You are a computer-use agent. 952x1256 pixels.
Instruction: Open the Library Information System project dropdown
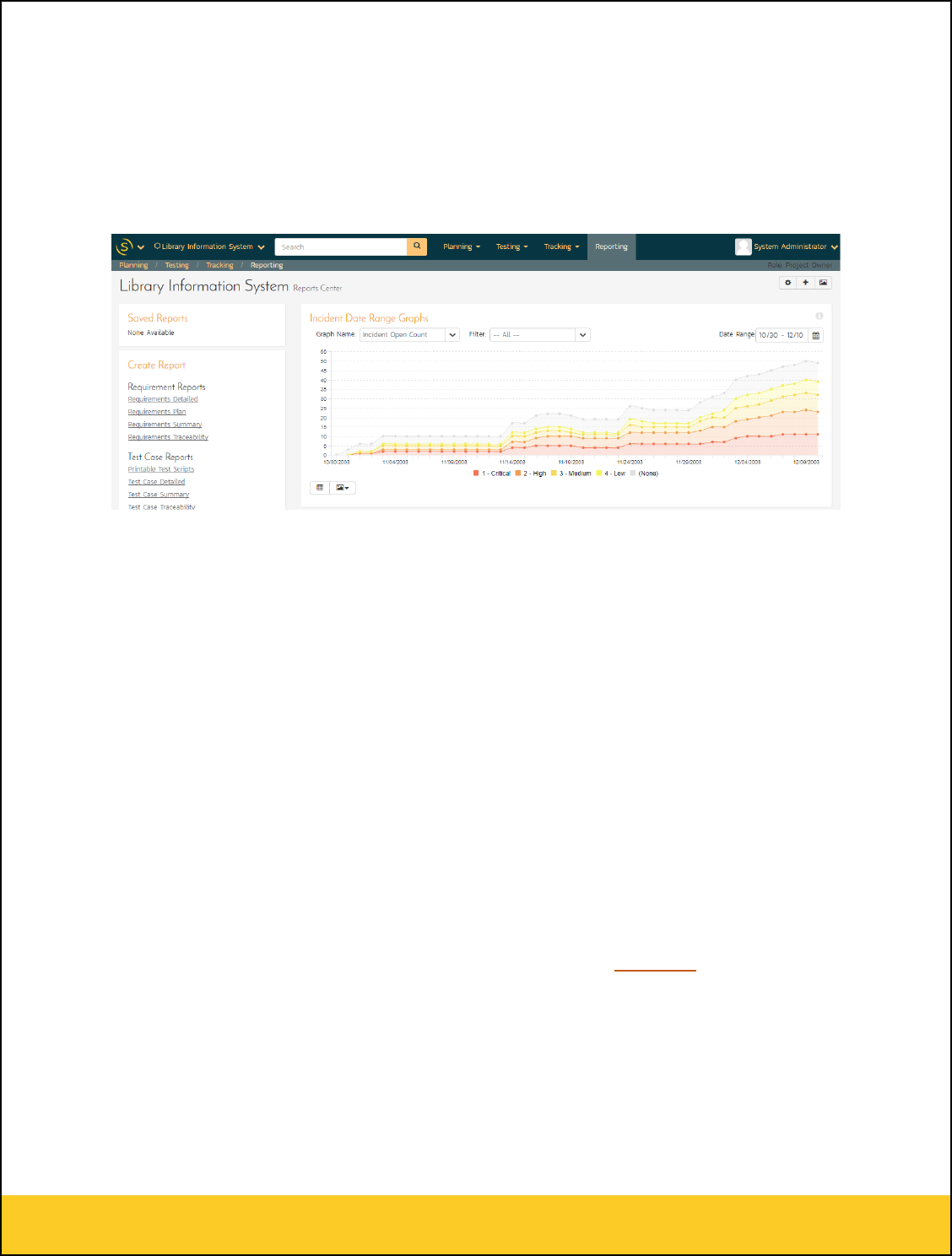[x=209, y=247]
